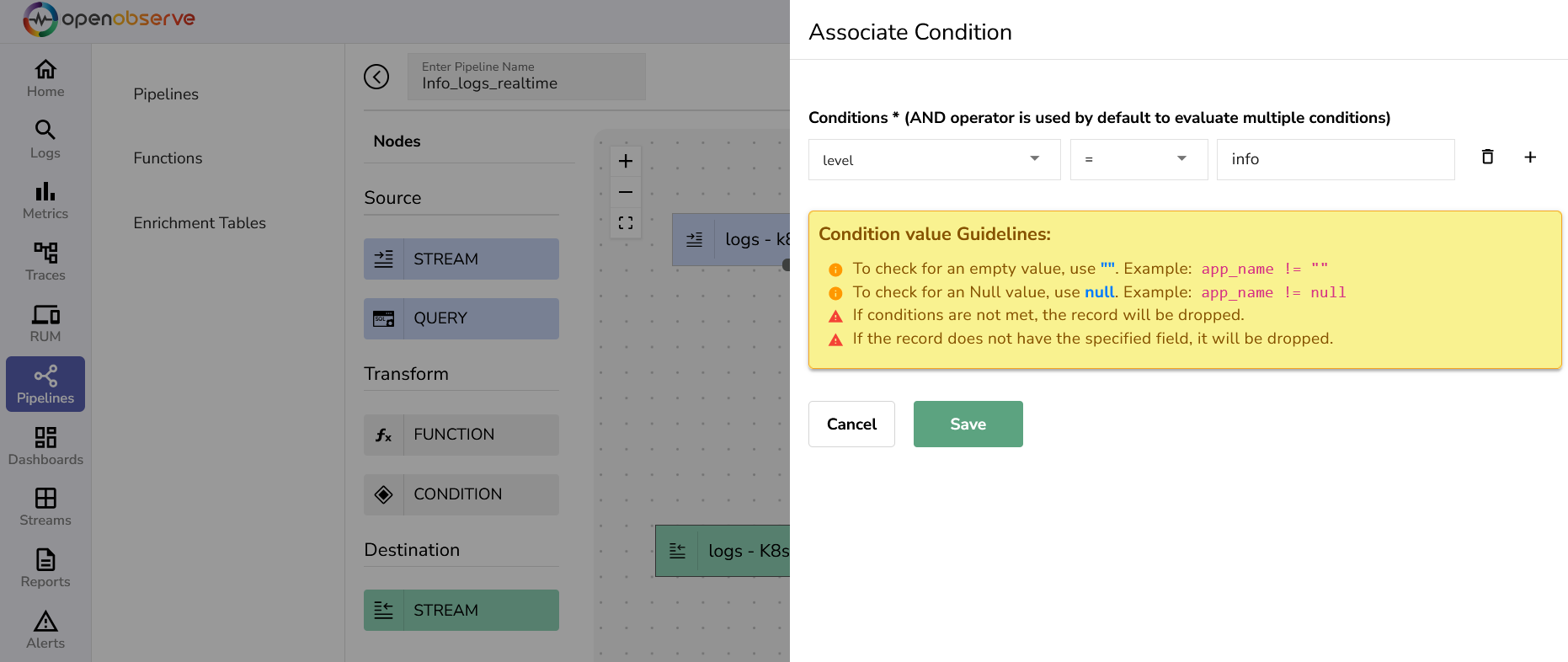Open the Metrics section

(x=45, y=199)
